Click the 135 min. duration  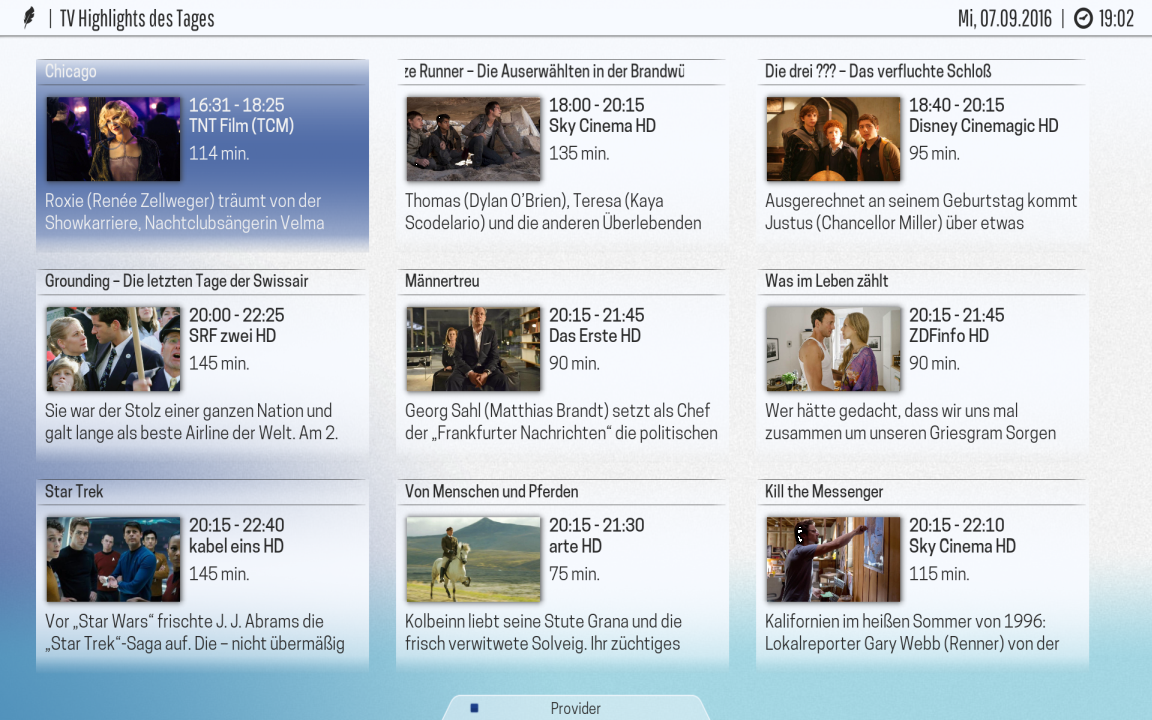click(x=579, y=153)
